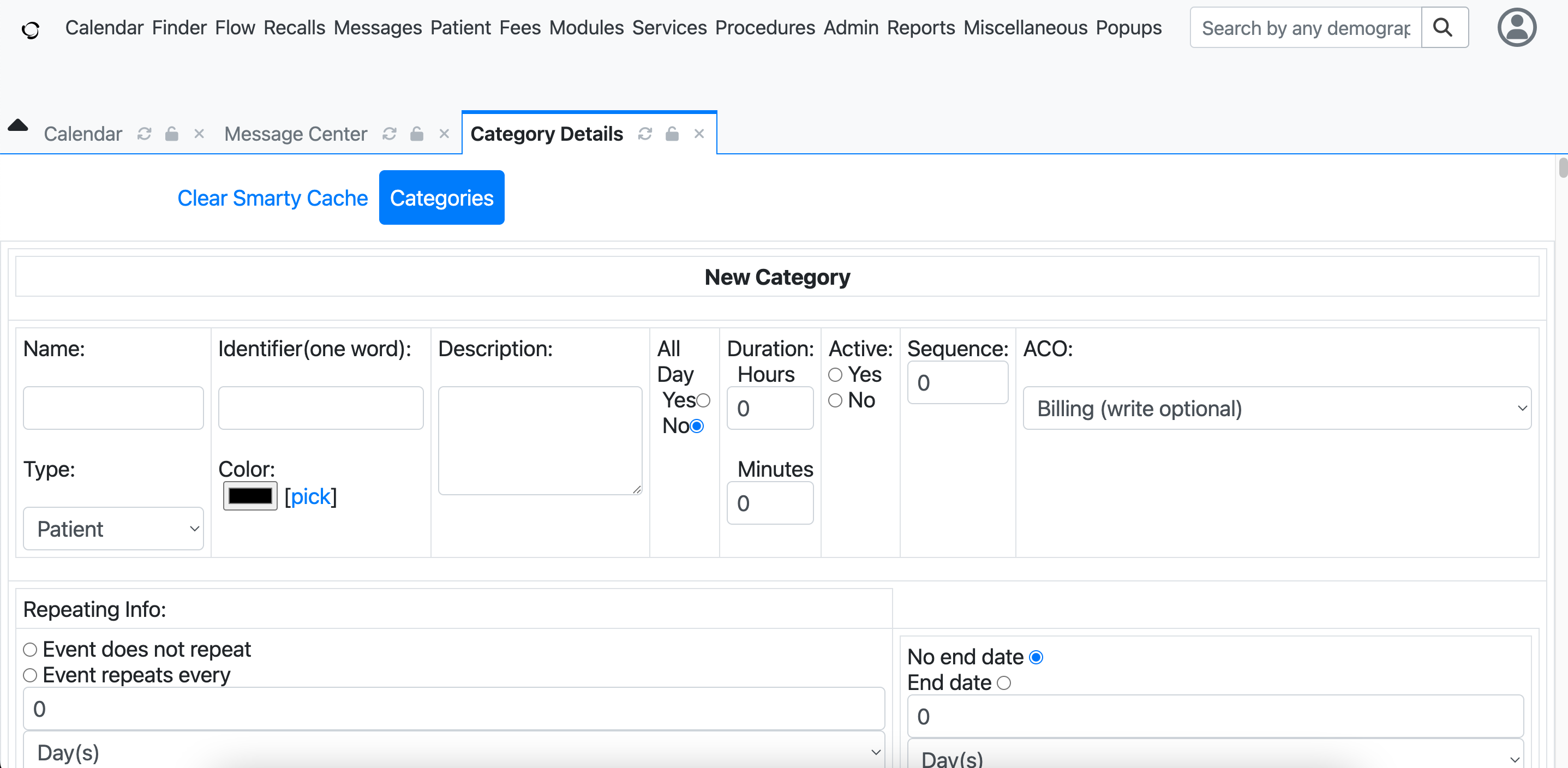1568x768 pixels.
Task: Close the Message Center tab
Action: (444, 134)
